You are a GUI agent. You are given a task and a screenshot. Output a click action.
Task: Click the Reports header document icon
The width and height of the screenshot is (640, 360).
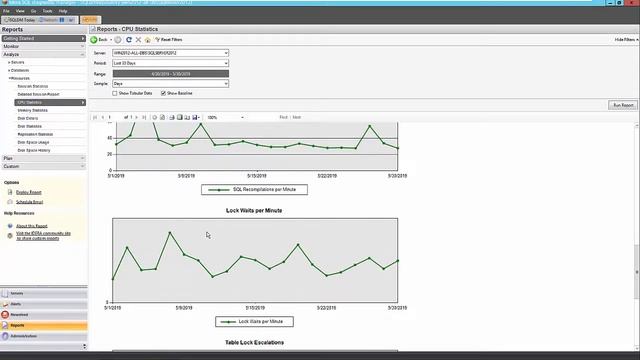click(93, 29)
